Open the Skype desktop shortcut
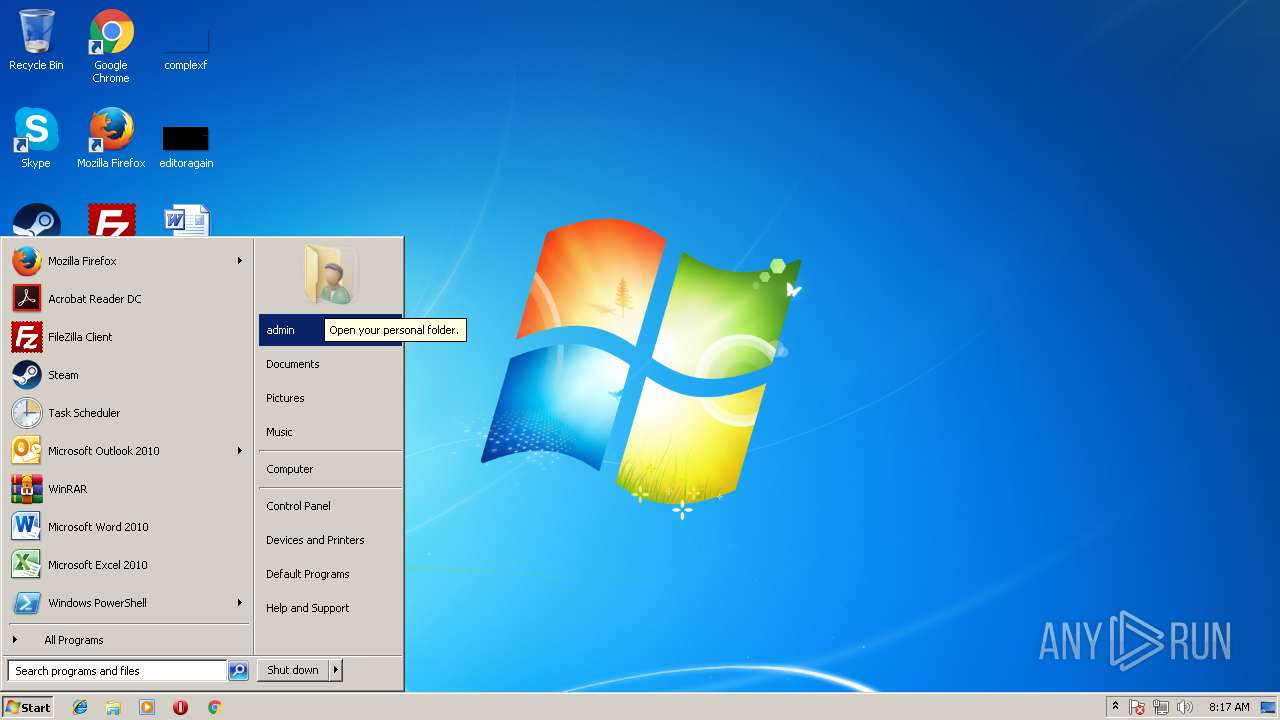The width and height of the screenshot is (1280, 720). [x=36, y=138]
